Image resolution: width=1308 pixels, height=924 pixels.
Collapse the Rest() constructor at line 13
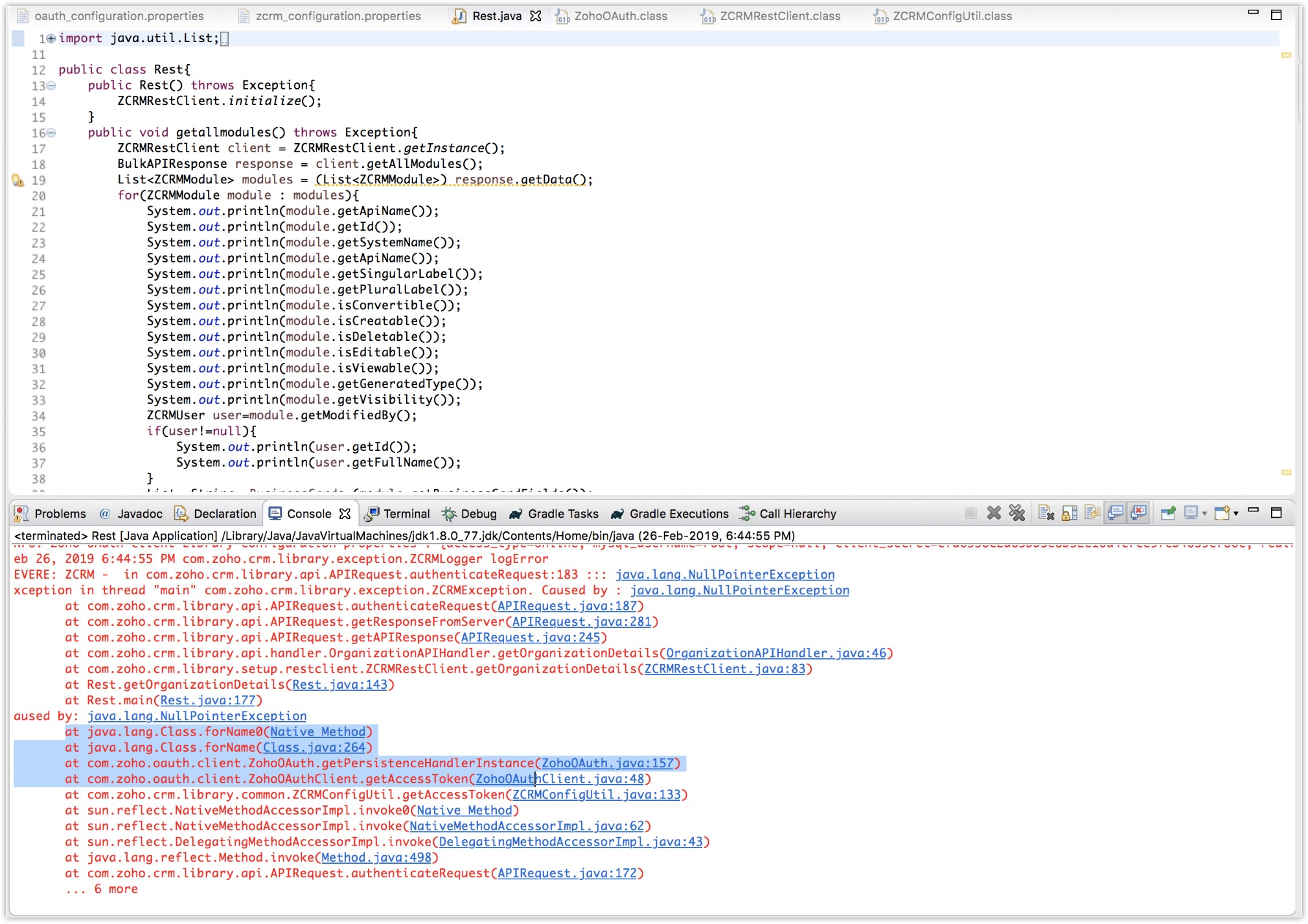pos(51,86)
